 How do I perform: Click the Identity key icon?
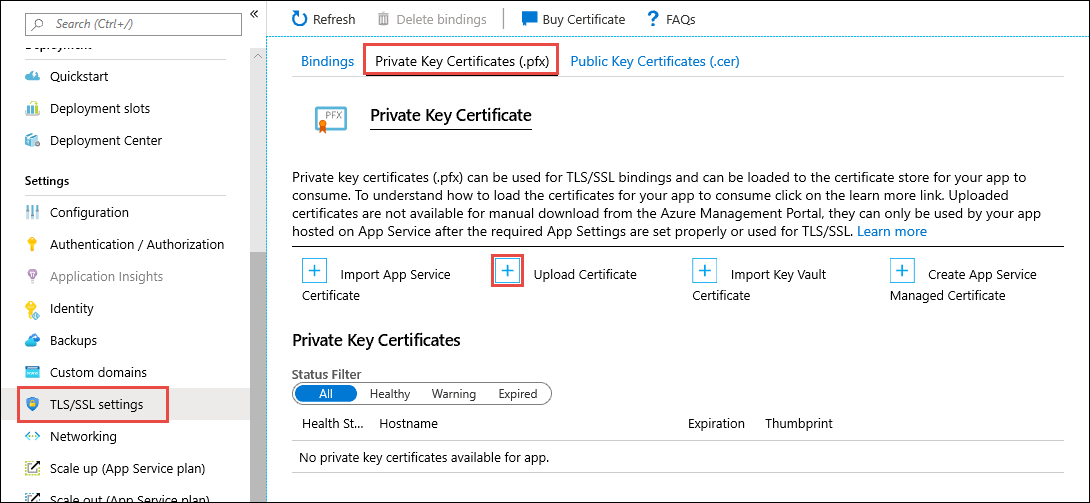click(32, 309)
